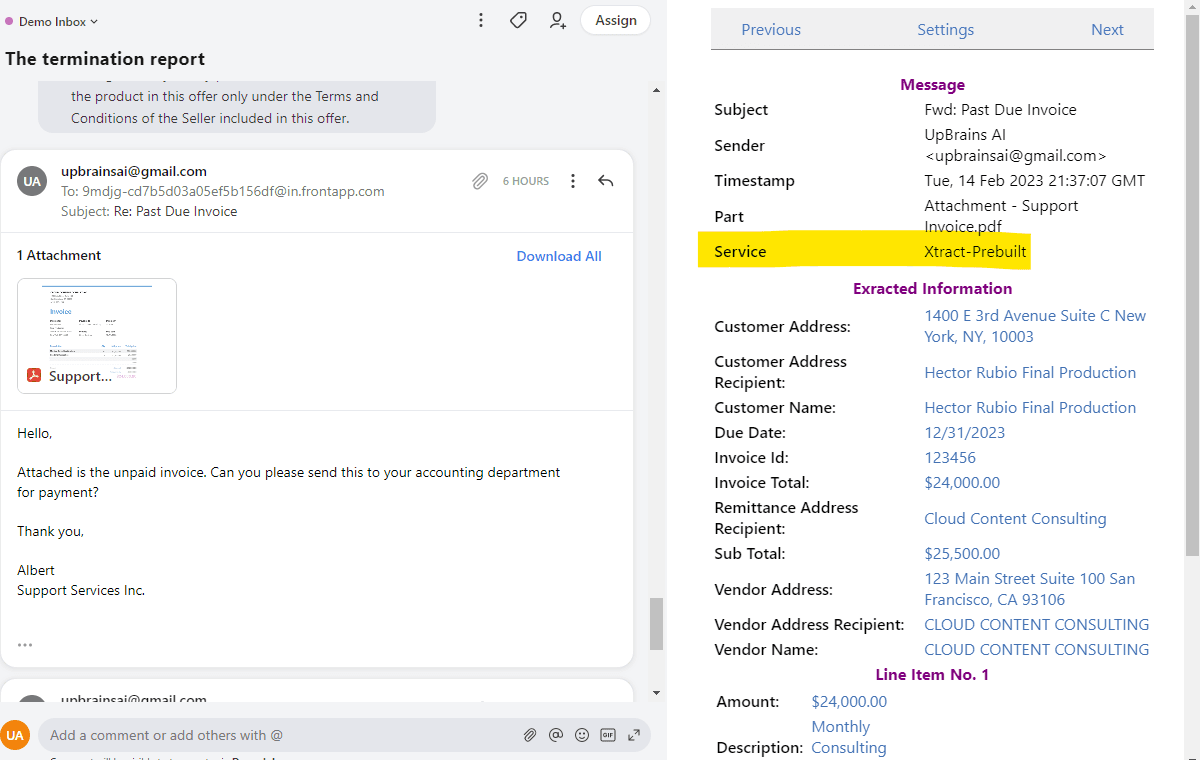Click the sender email upbrainsai@gmail.com
Viewport: 1200px width, 760px height.
point(134,172)
